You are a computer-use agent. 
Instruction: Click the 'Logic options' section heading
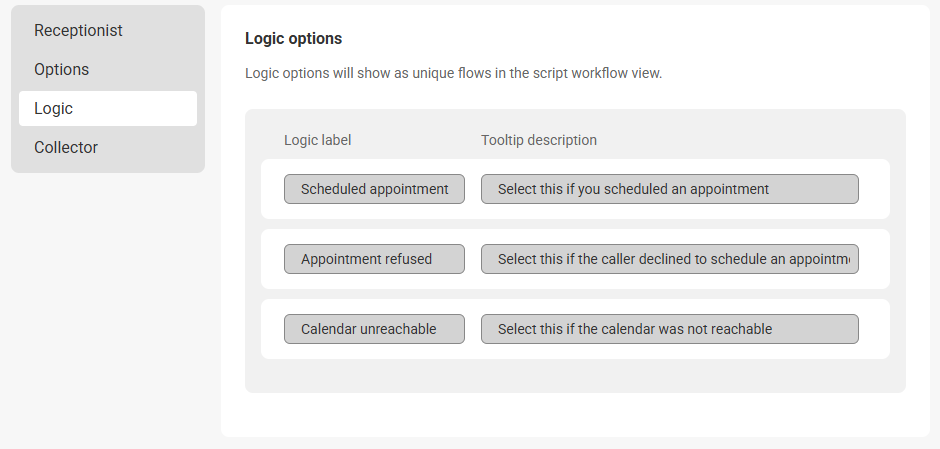click(293, 39)
